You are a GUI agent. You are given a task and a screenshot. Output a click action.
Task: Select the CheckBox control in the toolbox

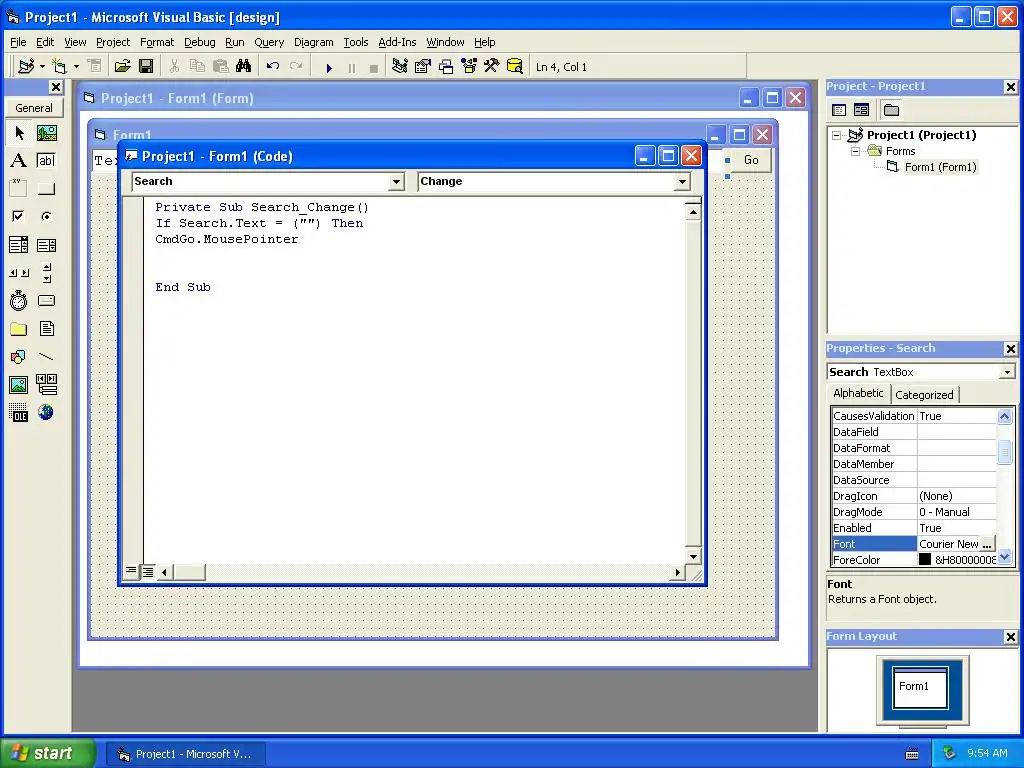19,216
